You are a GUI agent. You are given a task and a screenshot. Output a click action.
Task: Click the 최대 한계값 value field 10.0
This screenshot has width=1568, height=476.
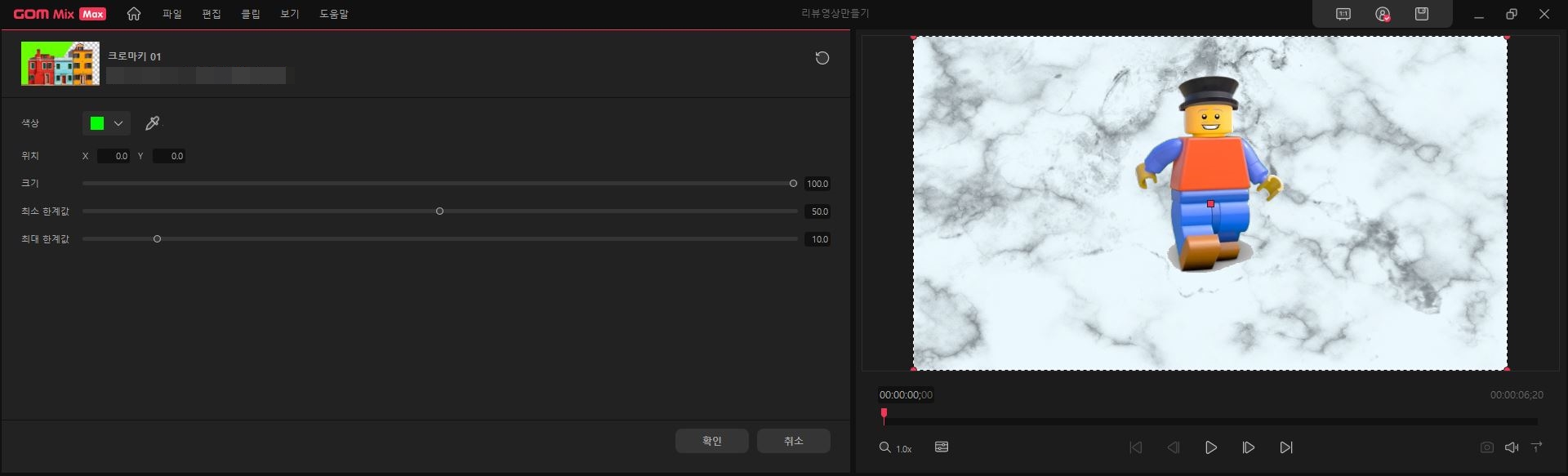pyautogui.click(x=817, y=239)
